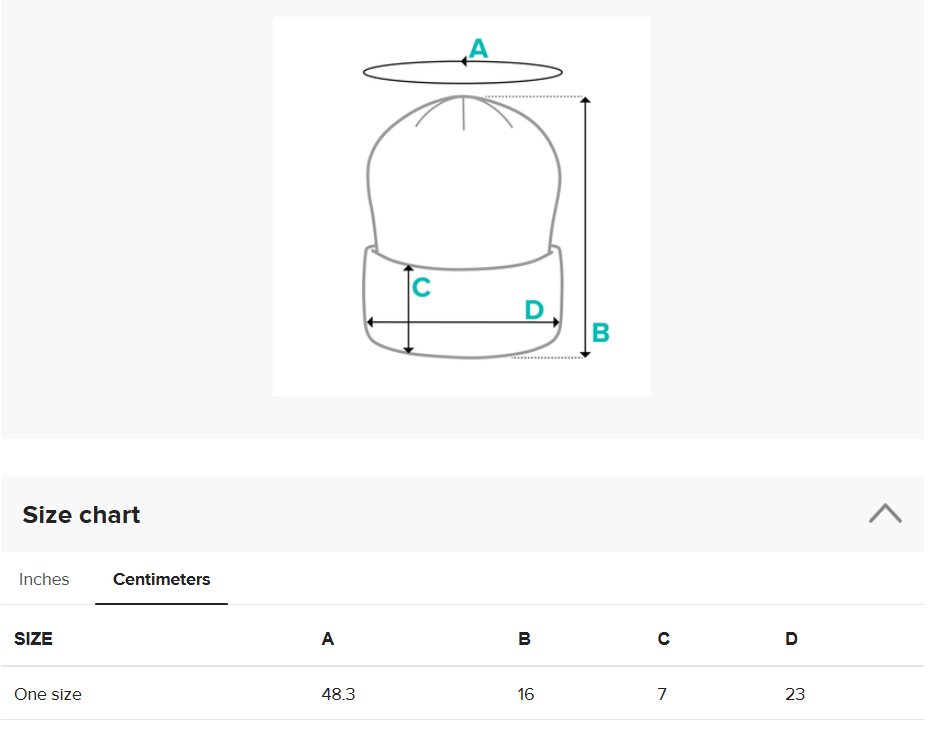Click the beanie measurement diagram image

pyautogui.click(x=462, y=207)
